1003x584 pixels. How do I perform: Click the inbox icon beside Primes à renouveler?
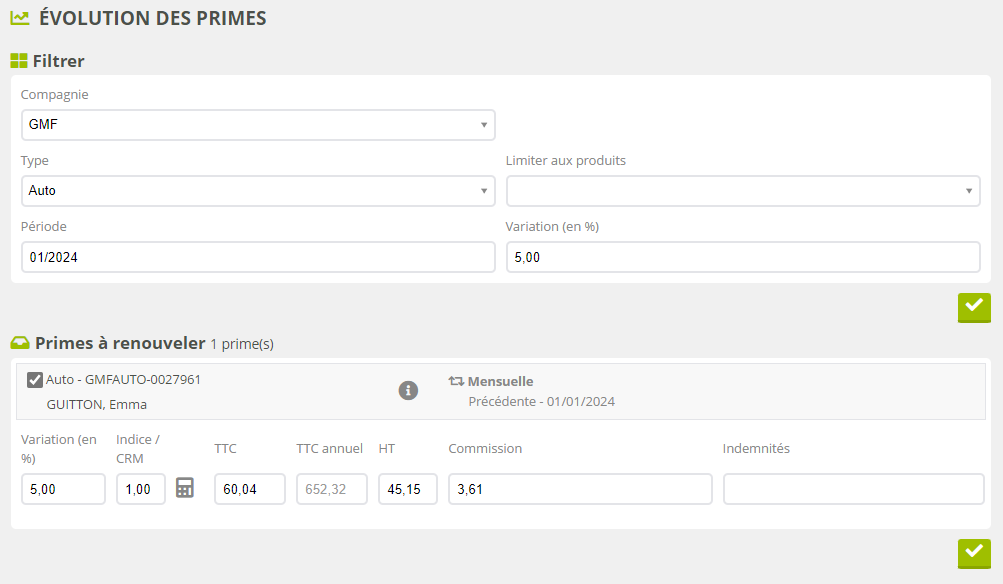19,343
